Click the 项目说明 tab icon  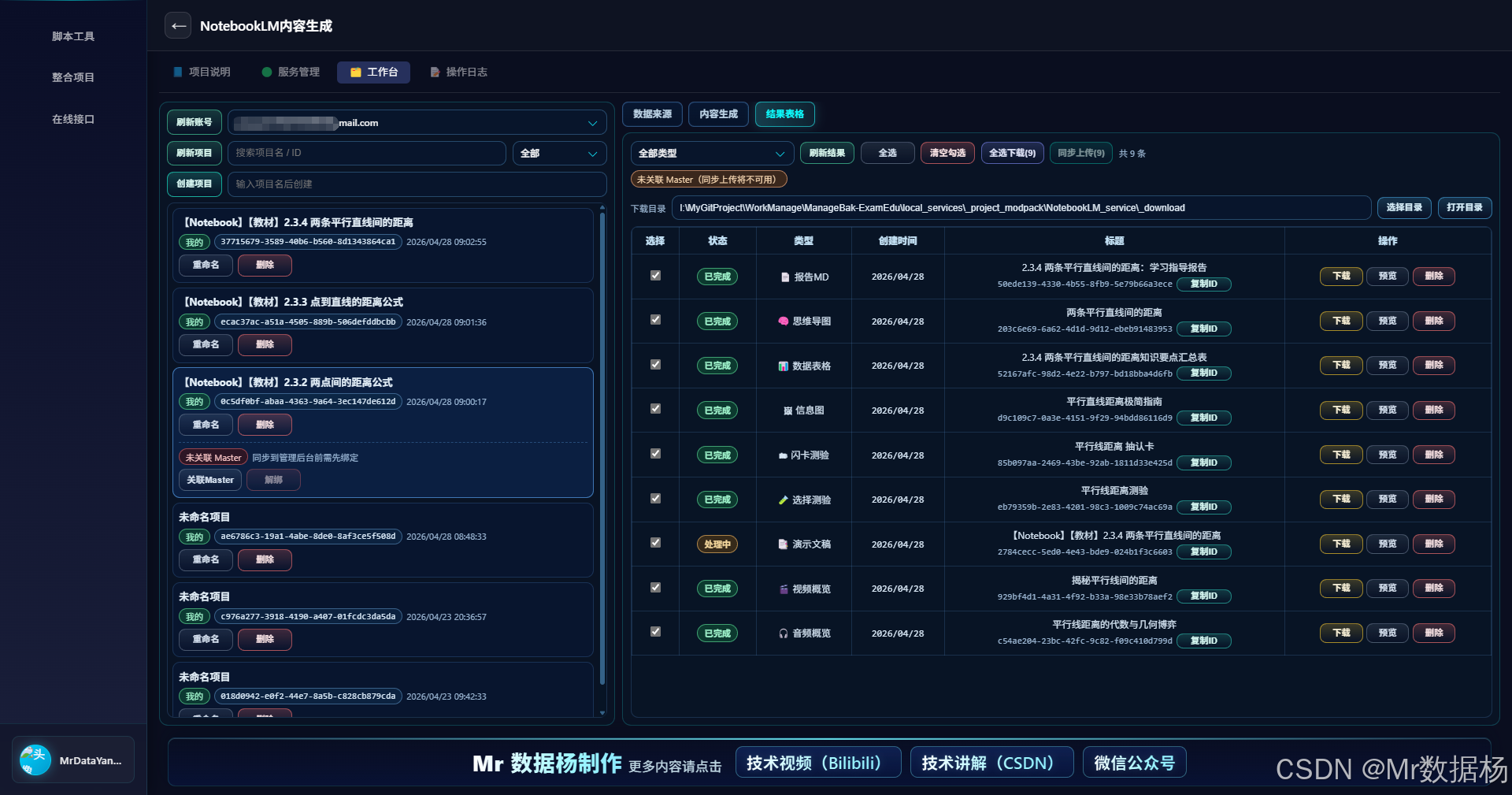click(178, 72)
